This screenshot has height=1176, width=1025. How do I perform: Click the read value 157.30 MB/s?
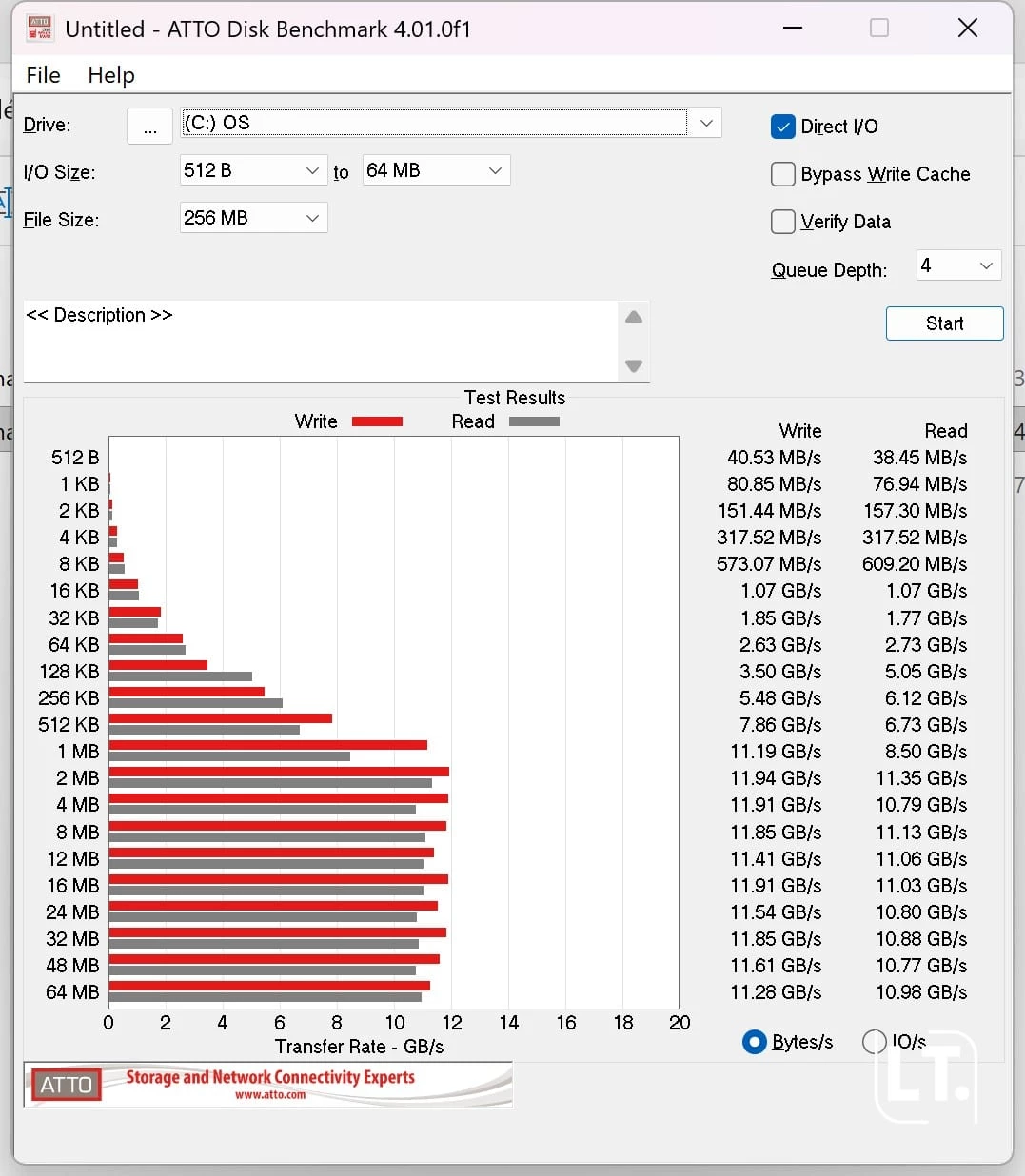915,511
